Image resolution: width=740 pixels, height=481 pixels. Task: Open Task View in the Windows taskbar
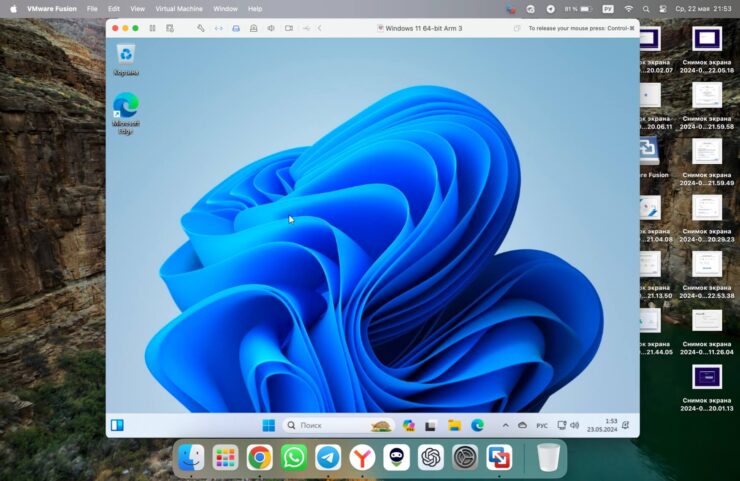(430, 426)
